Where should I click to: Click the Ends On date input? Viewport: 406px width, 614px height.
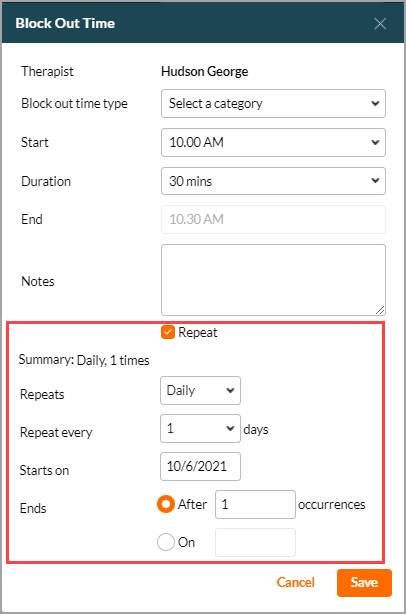click(x=255, y=542)
